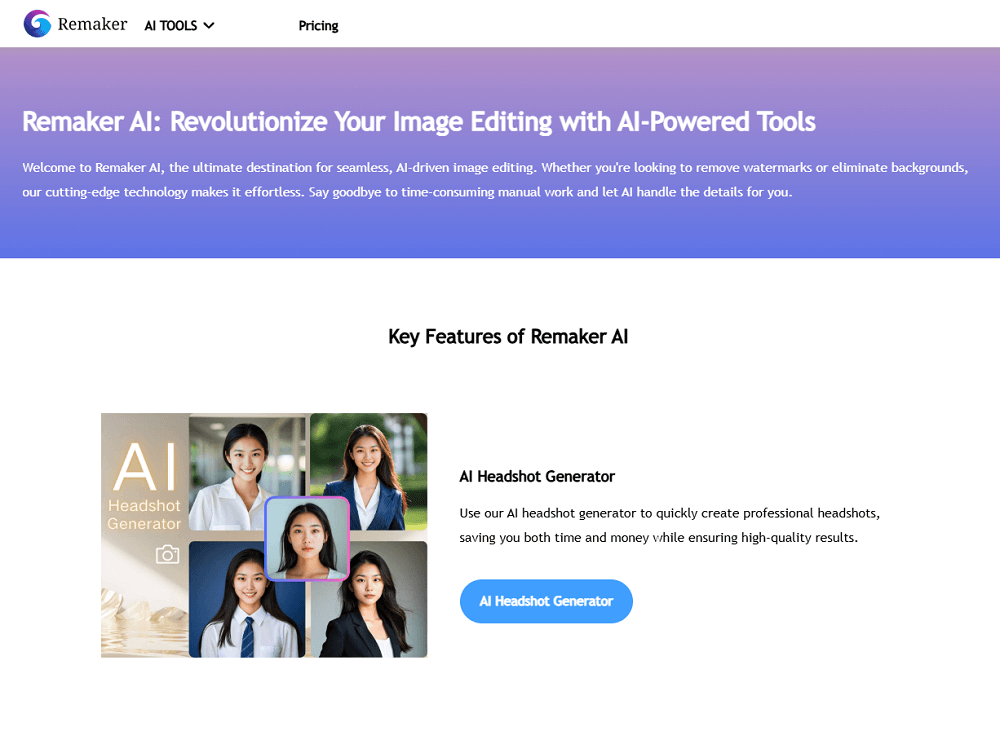
Task: Click the Remaker swirl logo icon
Action: (37, 24)
